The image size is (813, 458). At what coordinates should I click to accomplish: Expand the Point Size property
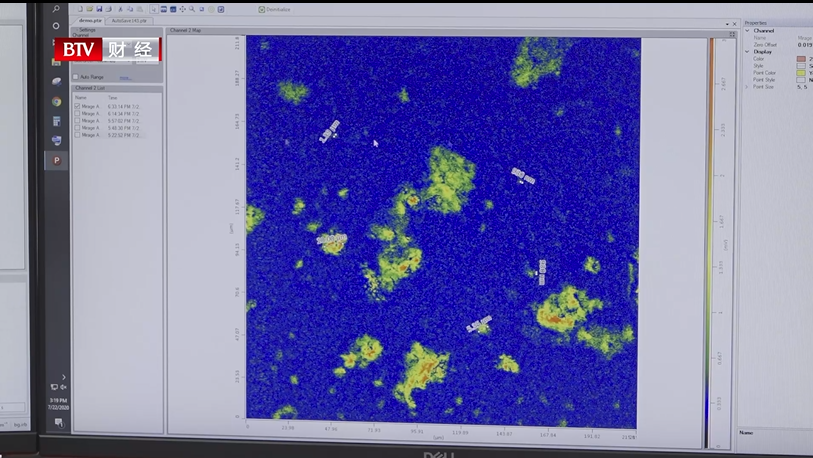pyautogui.click(x=746, y=87)
